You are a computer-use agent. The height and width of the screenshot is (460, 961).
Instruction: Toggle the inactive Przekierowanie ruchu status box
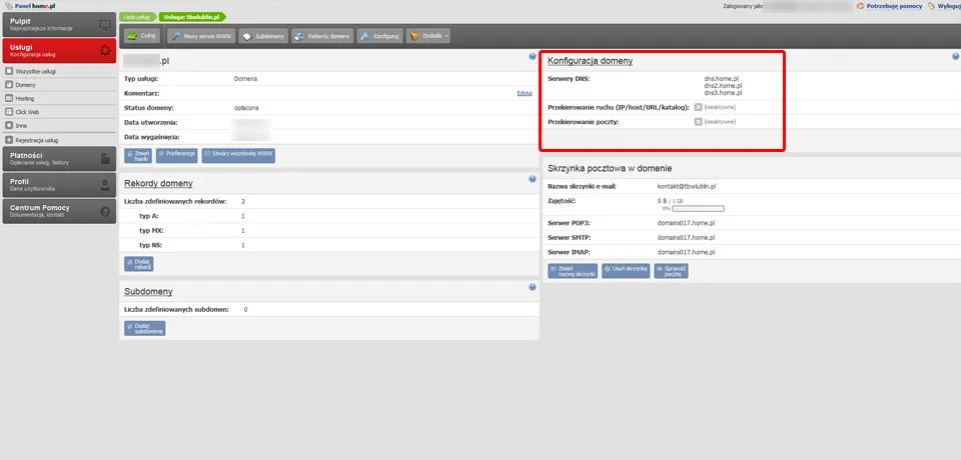[698, 106]
